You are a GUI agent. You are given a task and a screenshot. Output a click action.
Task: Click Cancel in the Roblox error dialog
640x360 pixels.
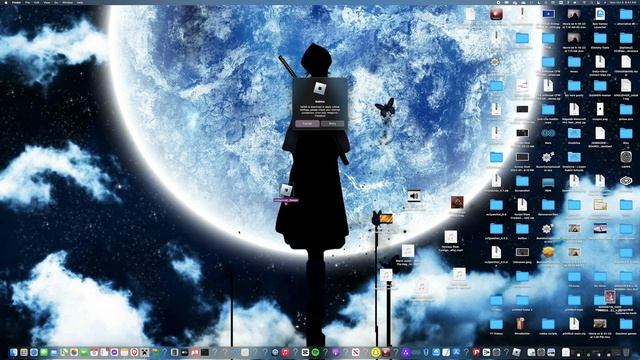coord(307,123)
